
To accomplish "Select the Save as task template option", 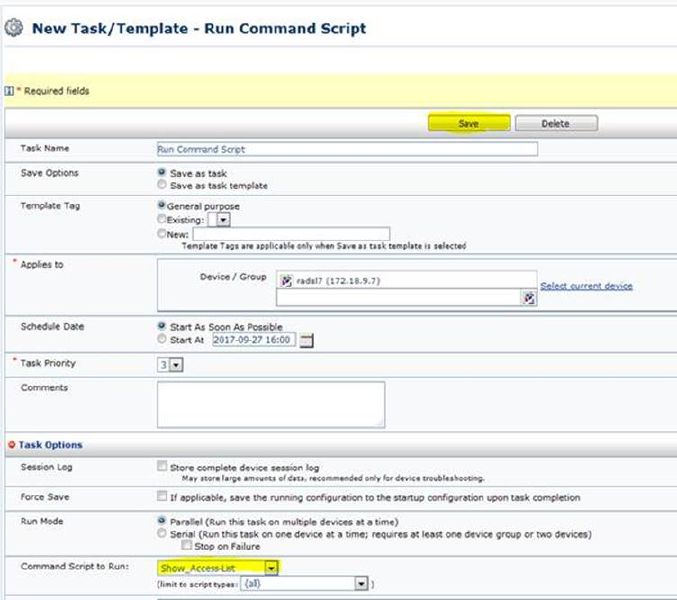I will click(x=162, y=185).
